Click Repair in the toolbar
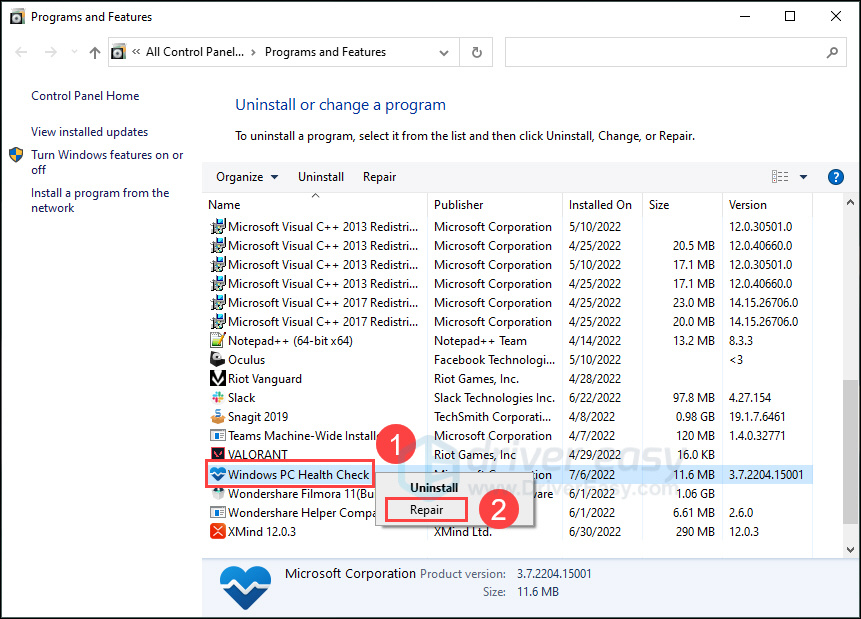Screen dimensions: 861x619 point(379,177)
